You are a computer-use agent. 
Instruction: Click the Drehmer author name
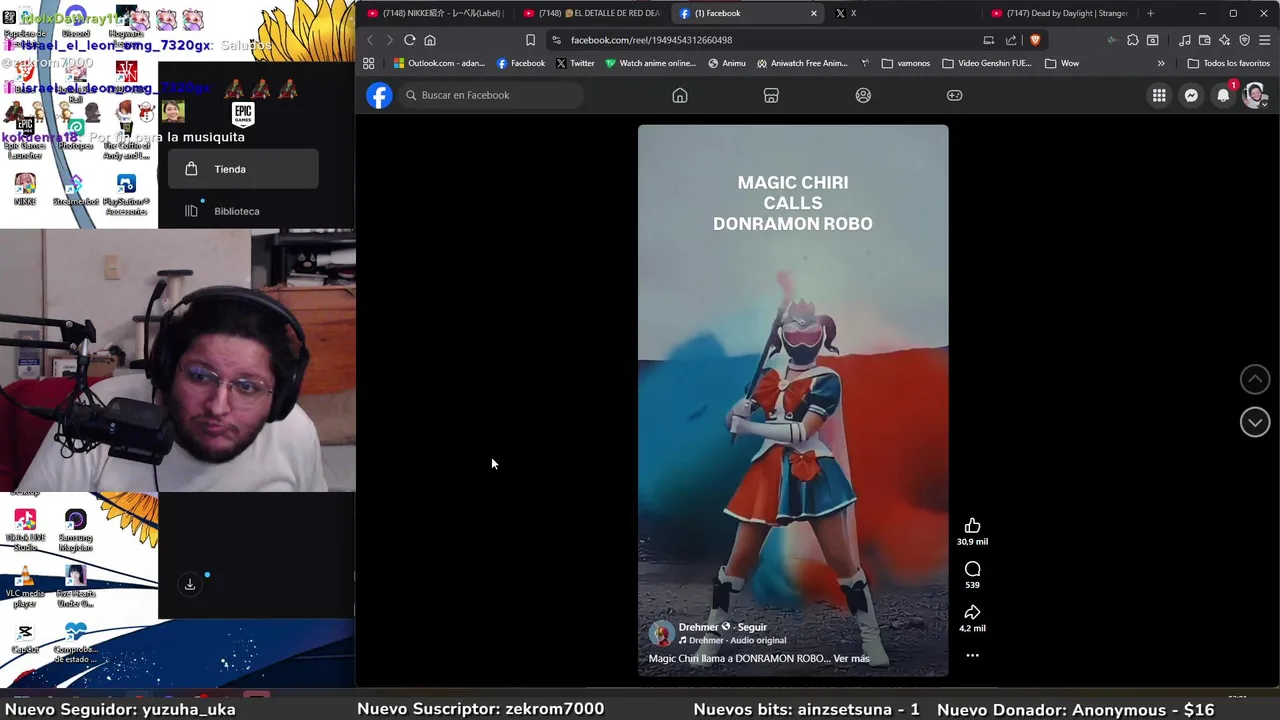(698, 627)
